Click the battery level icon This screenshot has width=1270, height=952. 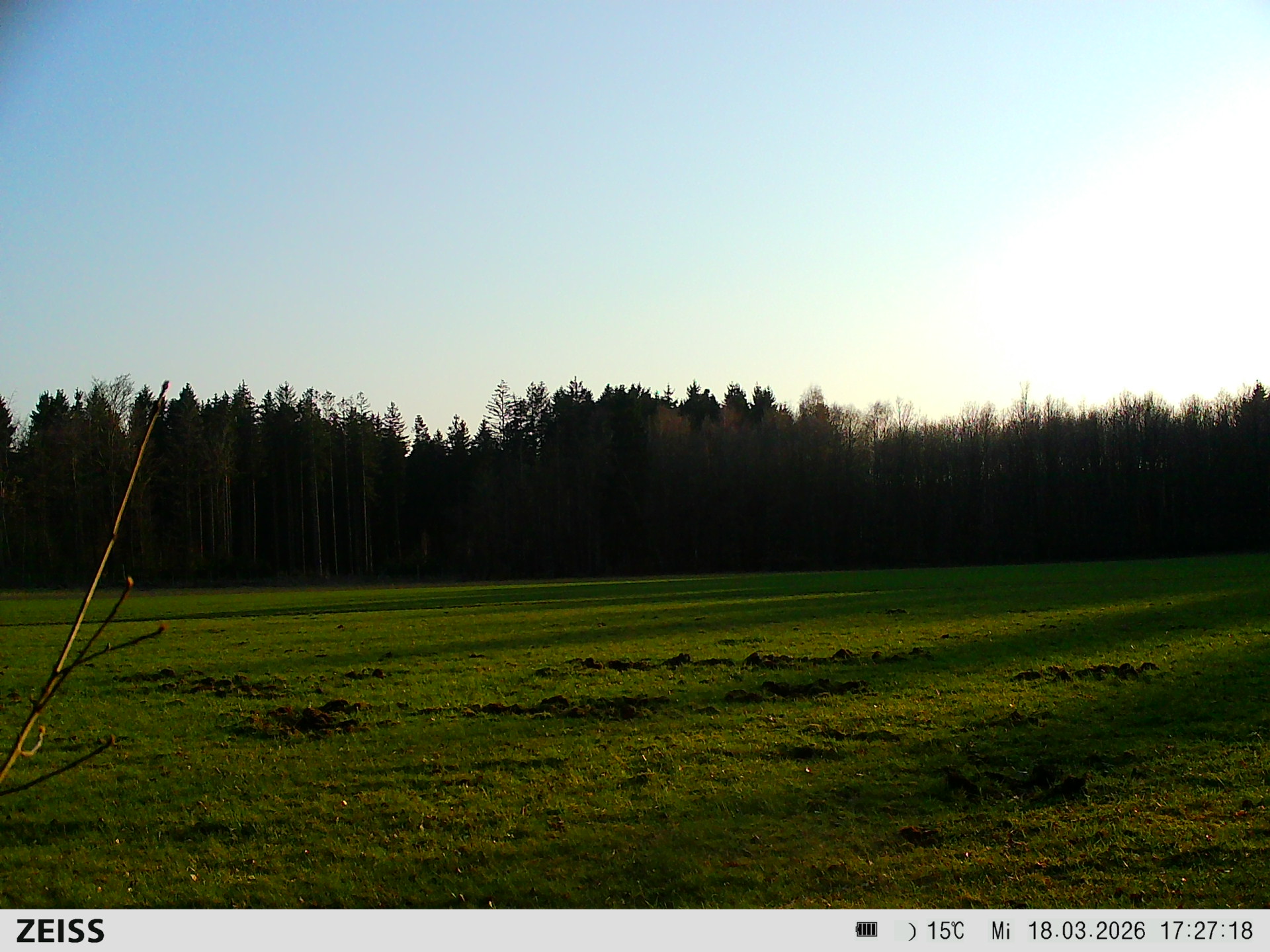click(866, 930)
